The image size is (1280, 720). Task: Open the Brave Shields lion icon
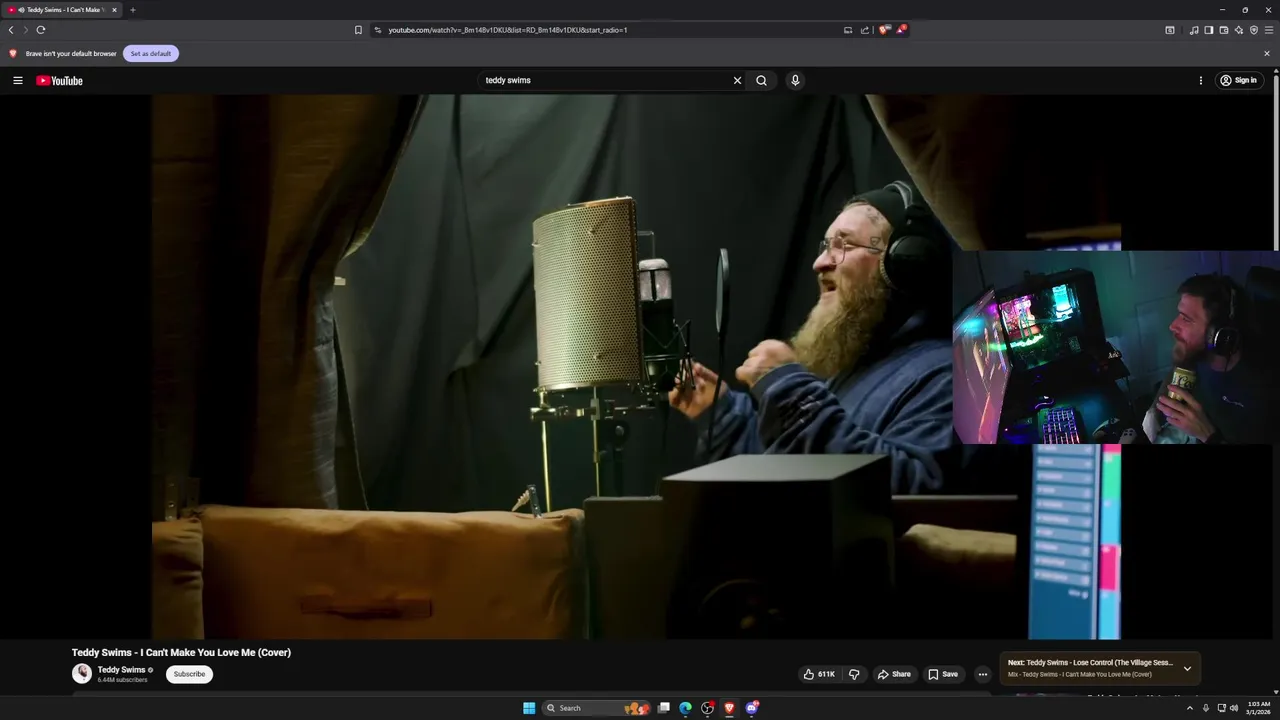click(884, 30)
